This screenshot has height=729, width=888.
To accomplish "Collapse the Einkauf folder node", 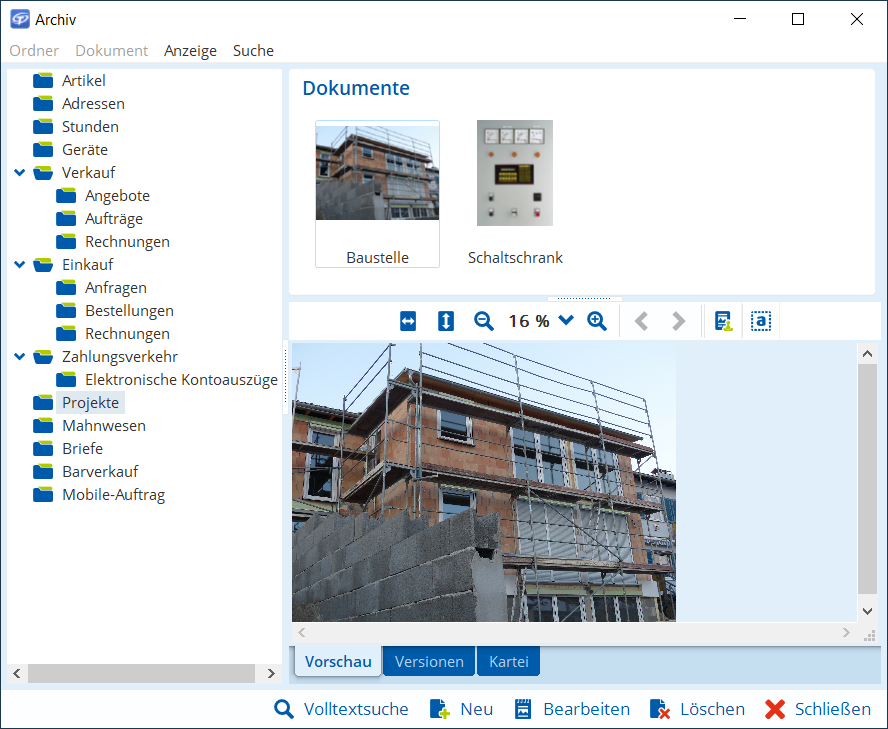I will pos(19,265).
